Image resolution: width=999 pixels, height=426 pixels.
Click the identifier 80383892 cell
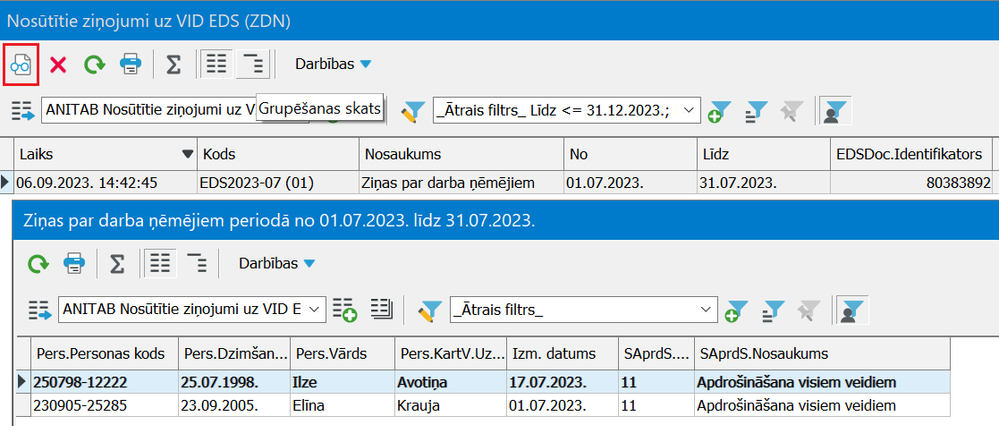911,183
